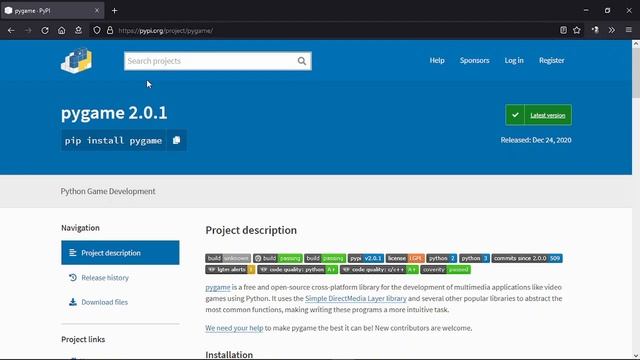Image resolution: width=640 pixels, height=360 pixels.
Task: Select the pygame · PyPI tab
Action: click(x=52, y=11)
